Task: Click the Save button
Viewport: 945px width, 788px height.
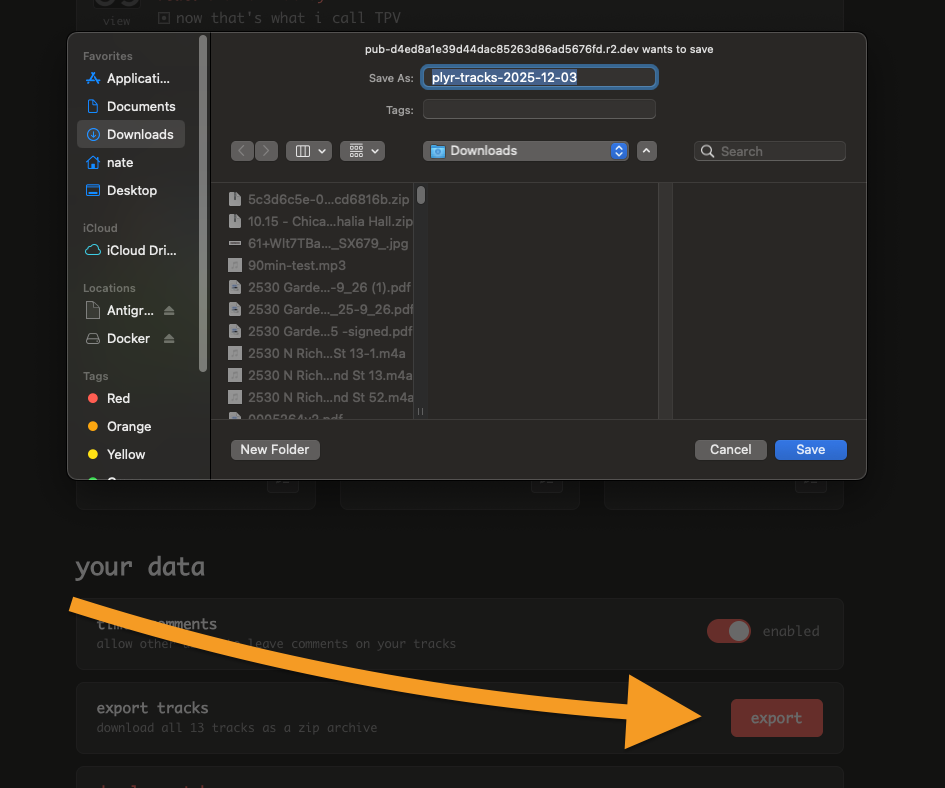Action: point(810,450)
